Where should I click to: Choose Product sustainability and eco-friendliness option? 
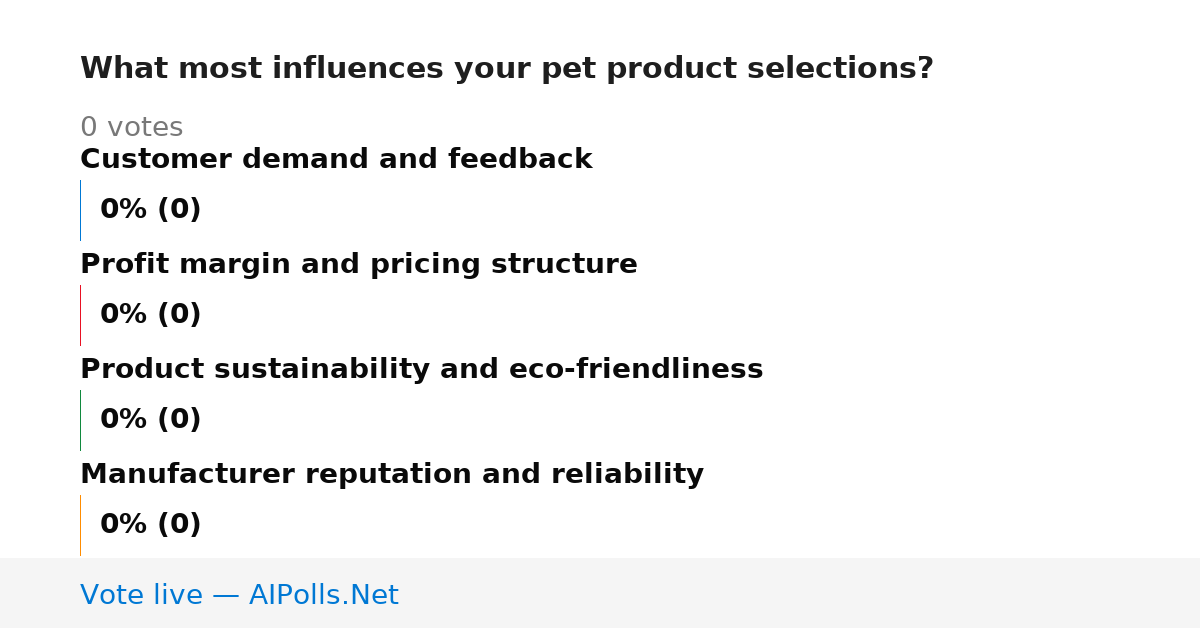point(421,369)
